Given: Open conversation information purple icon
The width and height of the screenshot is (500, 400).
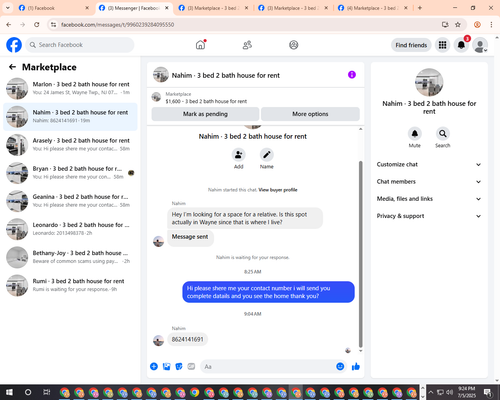Looking at the screenshot, I should 352,75.
